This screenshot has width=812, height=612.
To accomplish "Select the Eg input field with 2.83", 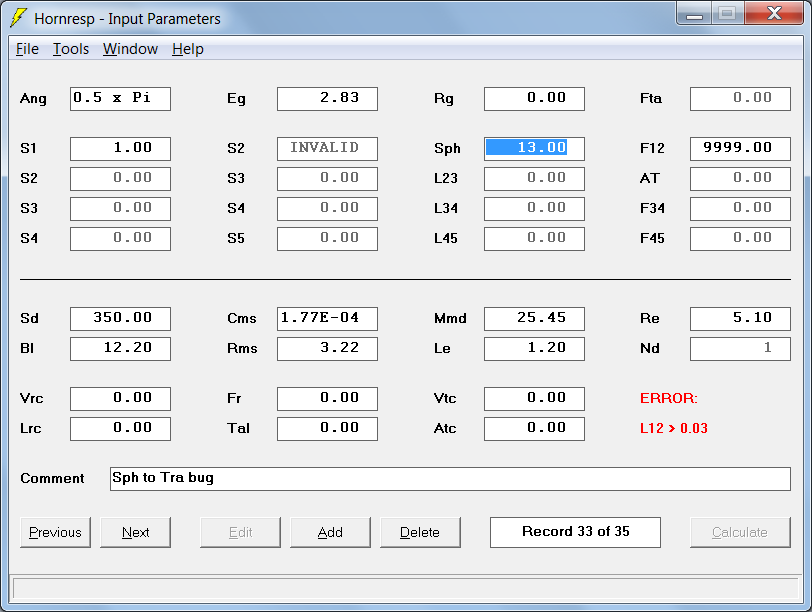I will point(327,99).
